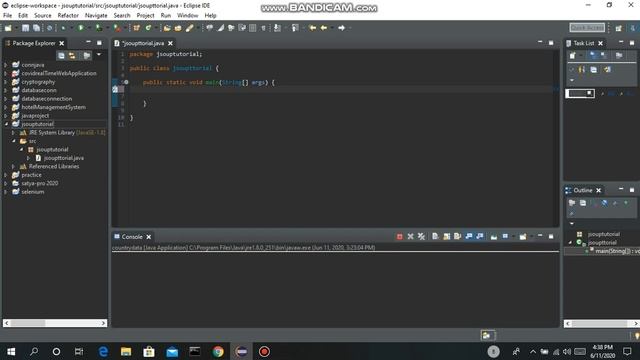Image resolution: width=640 pixels, height=360 pixels.
Task: Toggle Show Console on standard error change
Action: coord(480,236)
